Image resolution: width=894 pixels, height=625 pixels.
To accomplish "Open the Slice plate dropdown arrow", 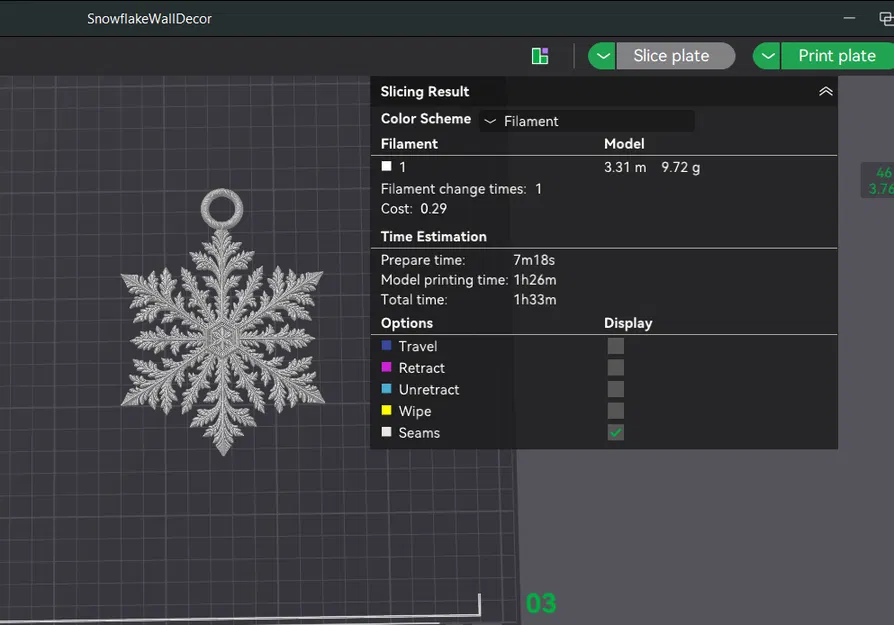I will tap(603, 56).
